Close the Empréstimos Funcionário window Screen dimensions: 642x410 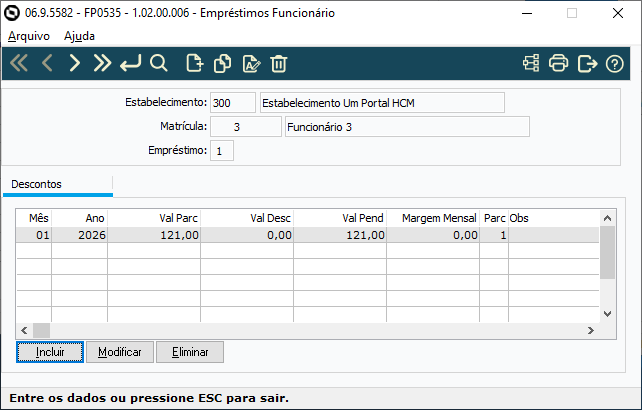click(x=618, y=14)
